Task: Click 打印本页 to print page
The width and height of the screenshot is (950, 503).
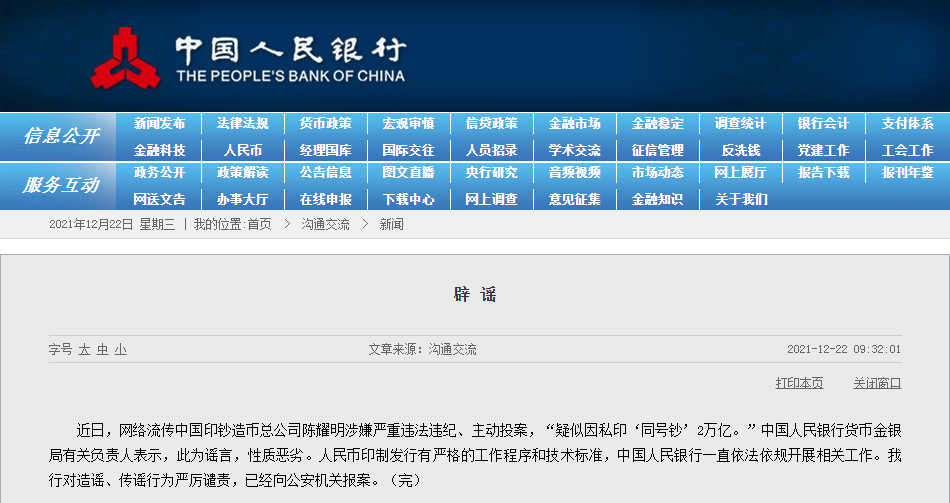Action: pyautogui.click(x=799, y=383)
